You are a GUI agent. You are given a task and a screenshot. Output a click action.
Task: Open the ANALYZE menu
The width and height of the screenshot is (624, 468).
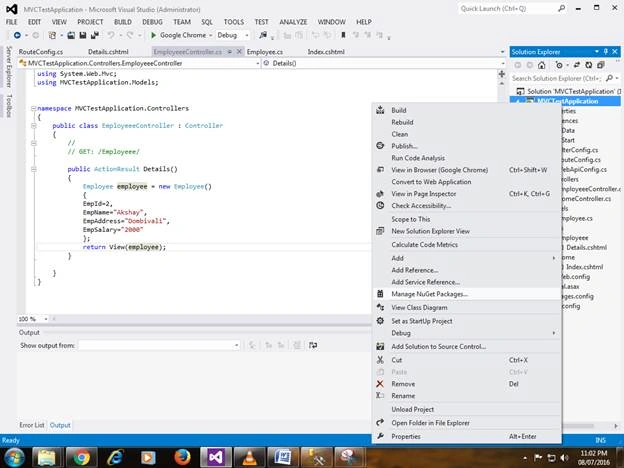[293, 22]
